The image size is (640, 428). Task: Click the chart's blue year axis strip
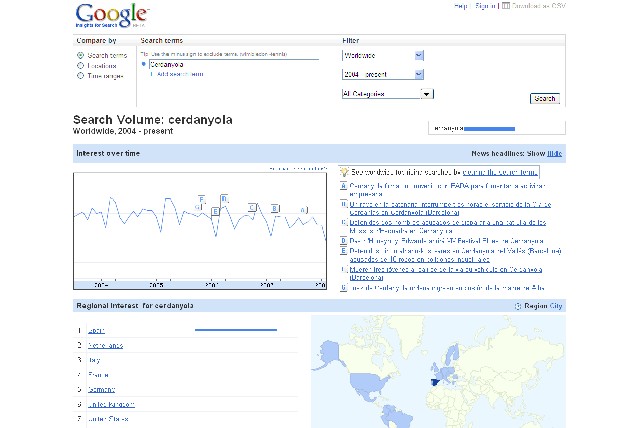[x=200, y=285]
